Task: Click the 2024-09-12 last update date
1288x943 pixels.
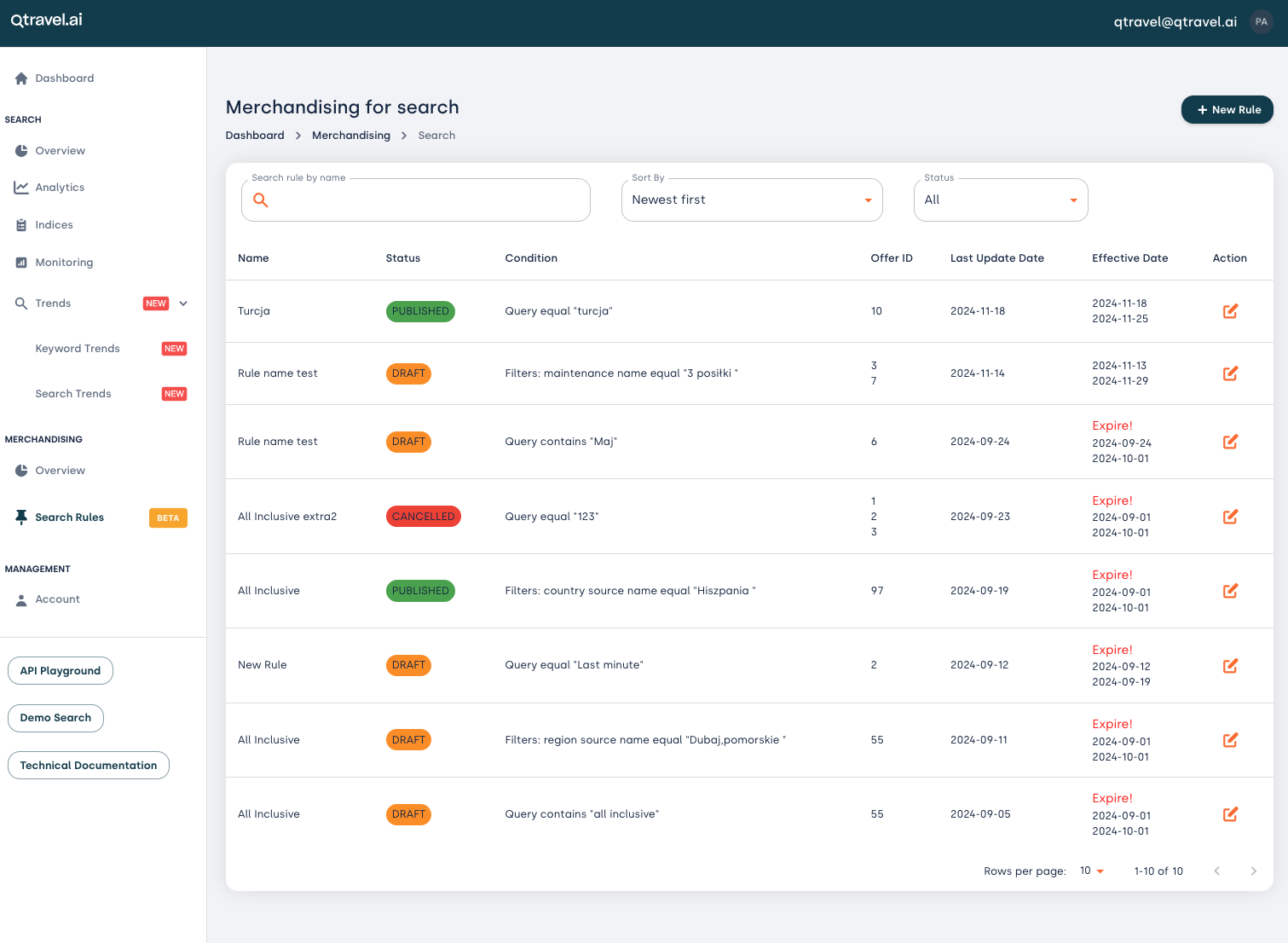Action: coord(979,665)
